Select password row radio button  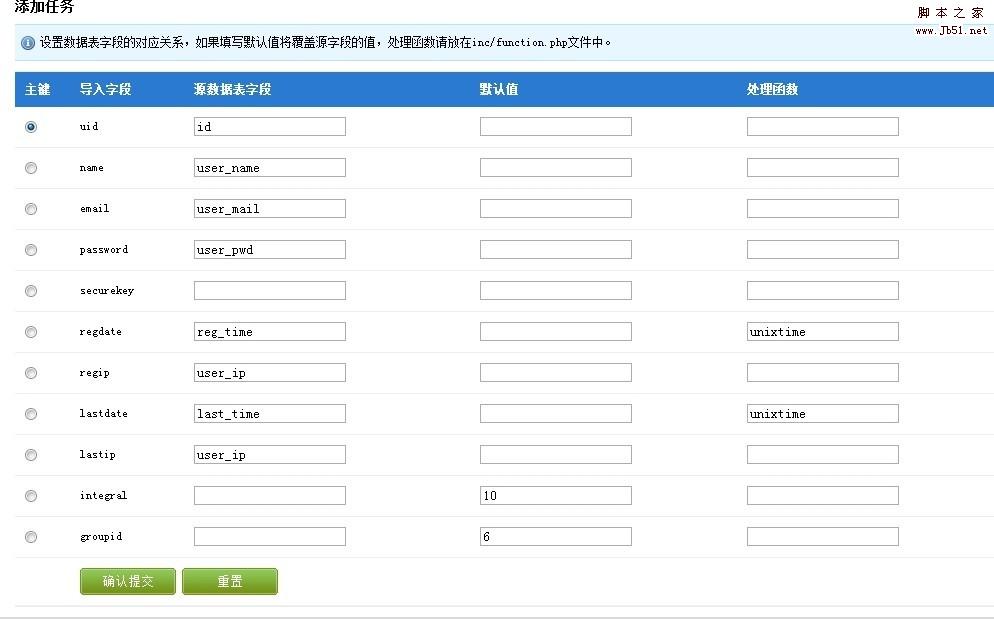pos(30,250)
